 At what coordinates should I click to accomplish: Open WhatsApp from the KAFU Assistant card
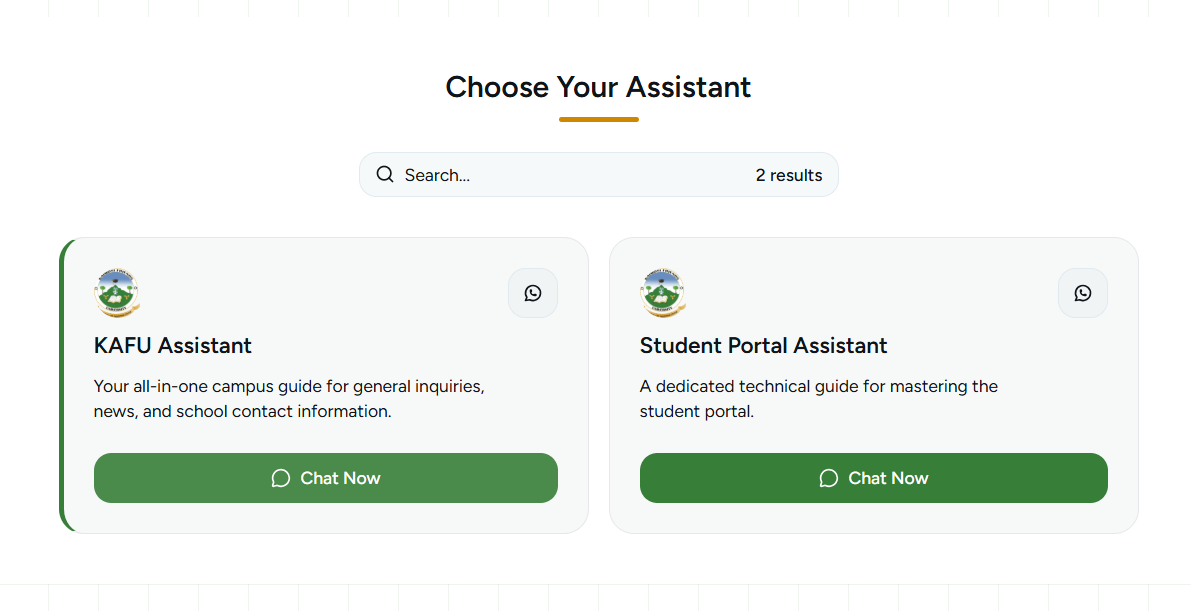533,293
